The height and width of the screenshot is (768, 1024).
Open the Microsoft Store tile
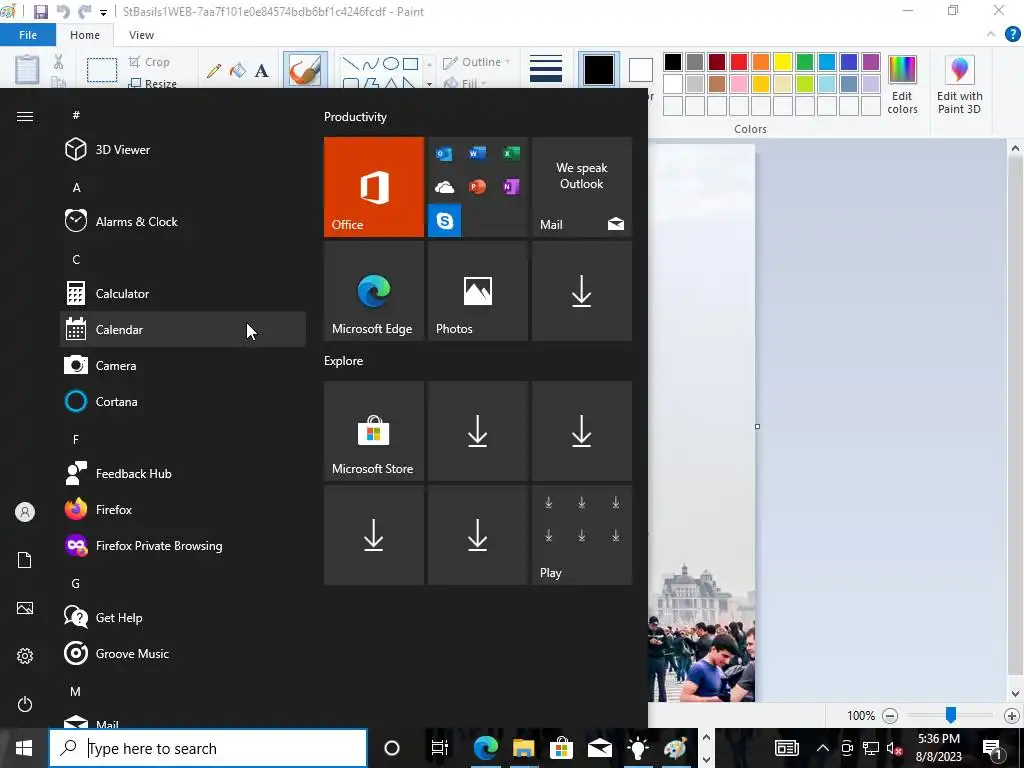tap(374, 431)
